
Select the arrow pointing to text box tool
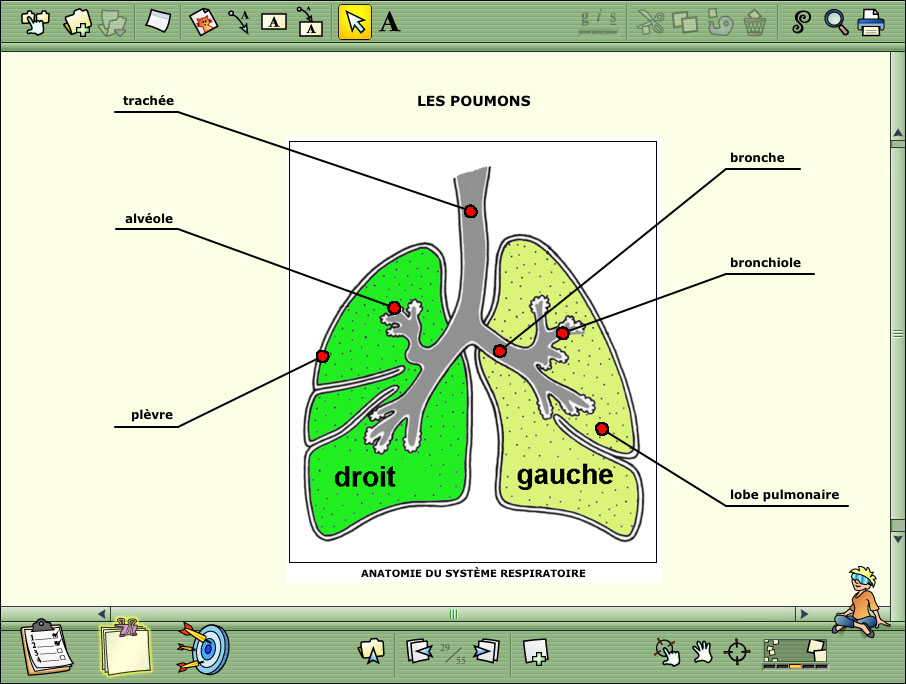tap(310, 22)
